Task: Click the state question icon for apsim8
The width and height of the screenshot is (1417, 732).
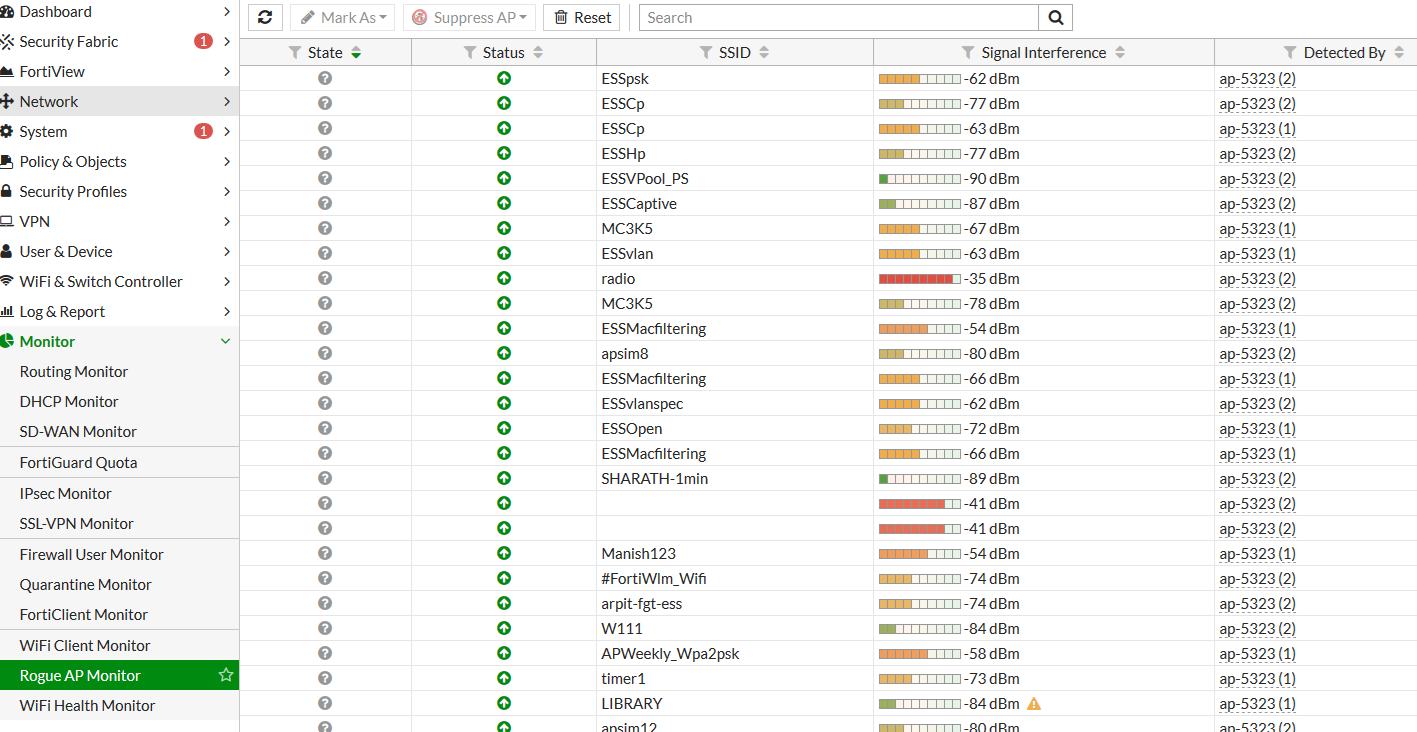Action: click(x=325, y=353)
